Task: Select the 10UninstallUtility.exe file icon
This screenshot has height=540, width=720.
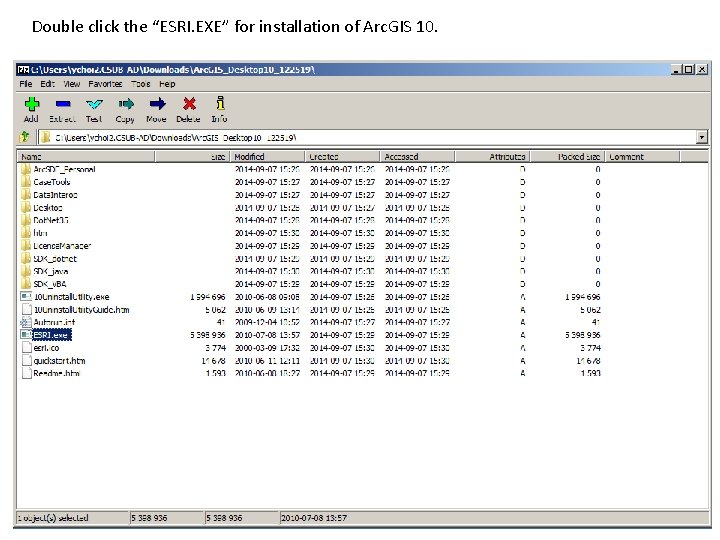Action: point(26,297)
